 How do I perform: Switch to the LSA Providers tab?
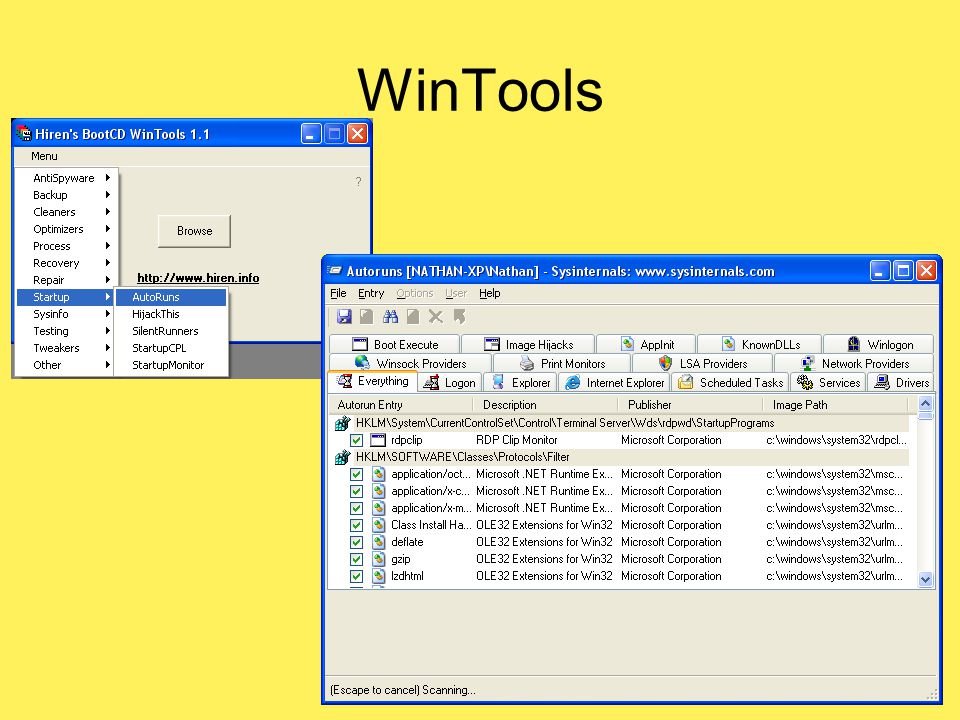702,363
